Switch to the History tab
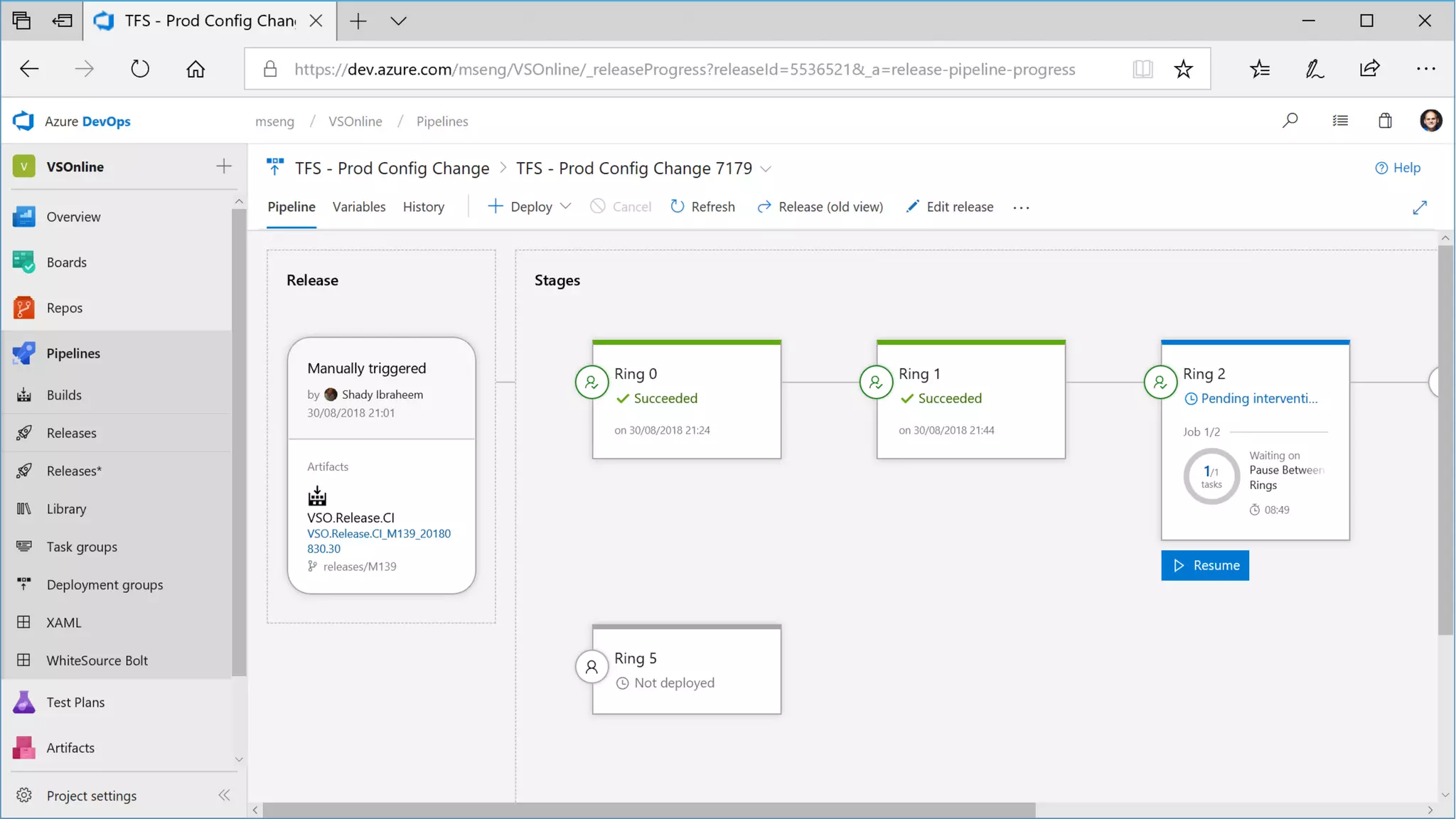This screenshot has height=819, width=1456. (x=423, y=207)
